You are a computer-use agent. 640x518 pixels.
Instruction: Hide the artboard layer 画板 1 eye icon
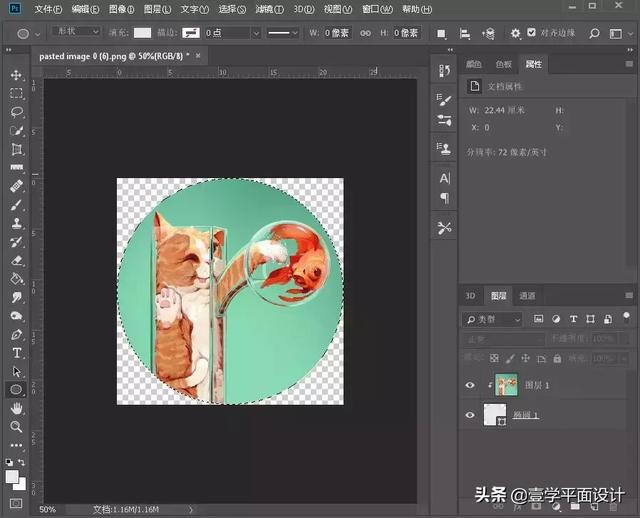[x=470, y=415]
